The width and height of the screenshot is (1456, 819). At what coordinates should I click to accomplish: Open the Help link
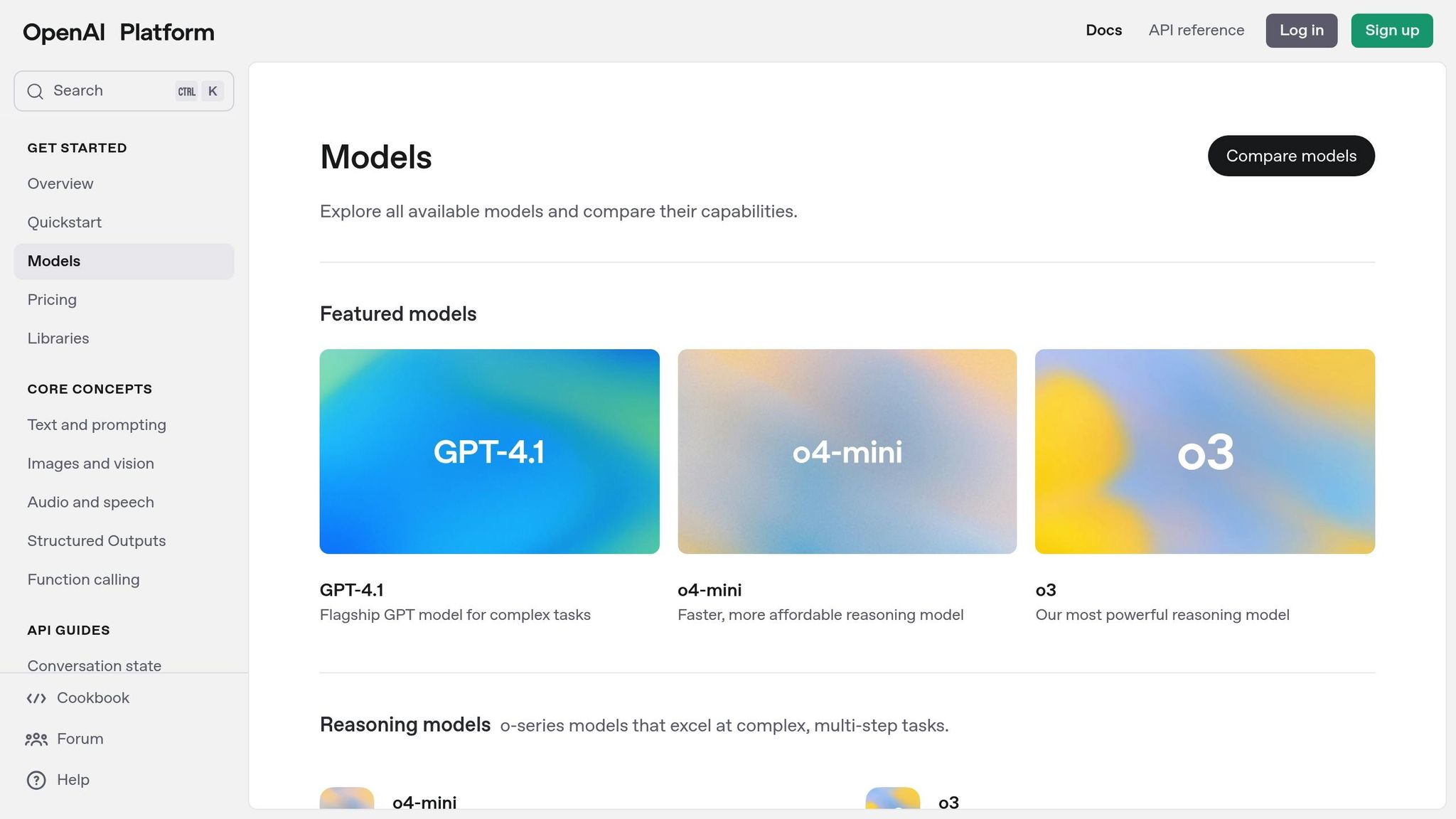tap(73, 780)
